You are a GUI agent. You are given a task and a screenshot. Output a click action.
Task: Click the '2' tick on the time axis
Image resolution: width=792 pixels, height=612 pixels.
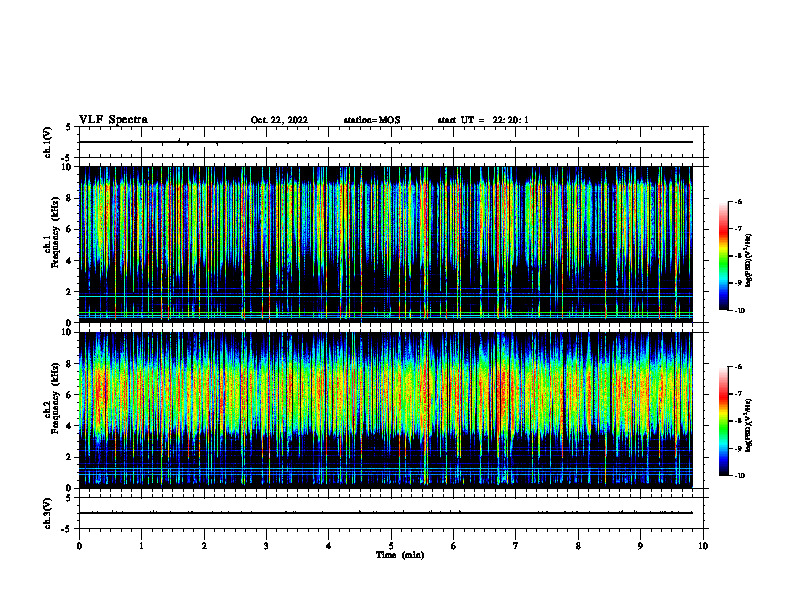click(x=204, y=546)
